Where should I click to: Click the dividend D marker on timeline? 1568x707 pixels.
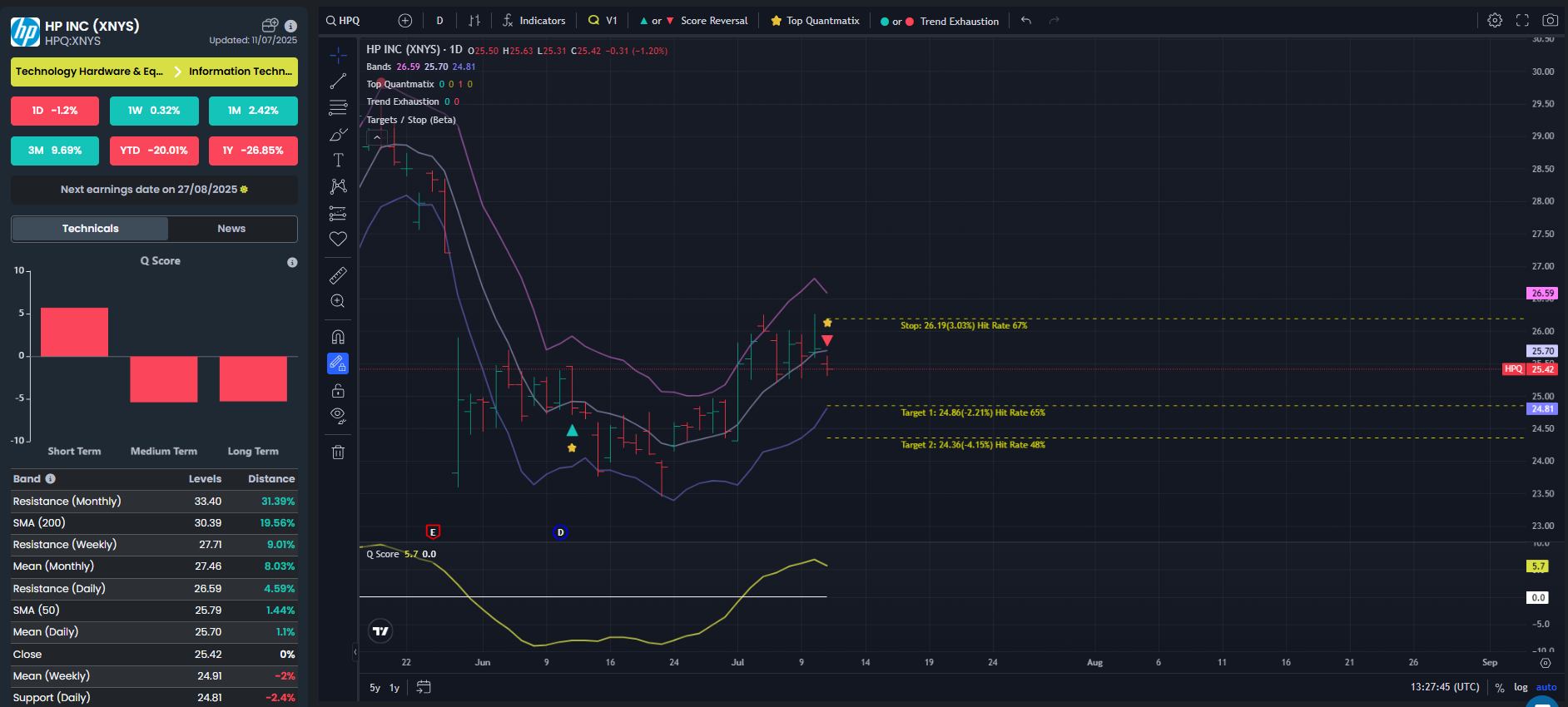(x=560, y=532)
